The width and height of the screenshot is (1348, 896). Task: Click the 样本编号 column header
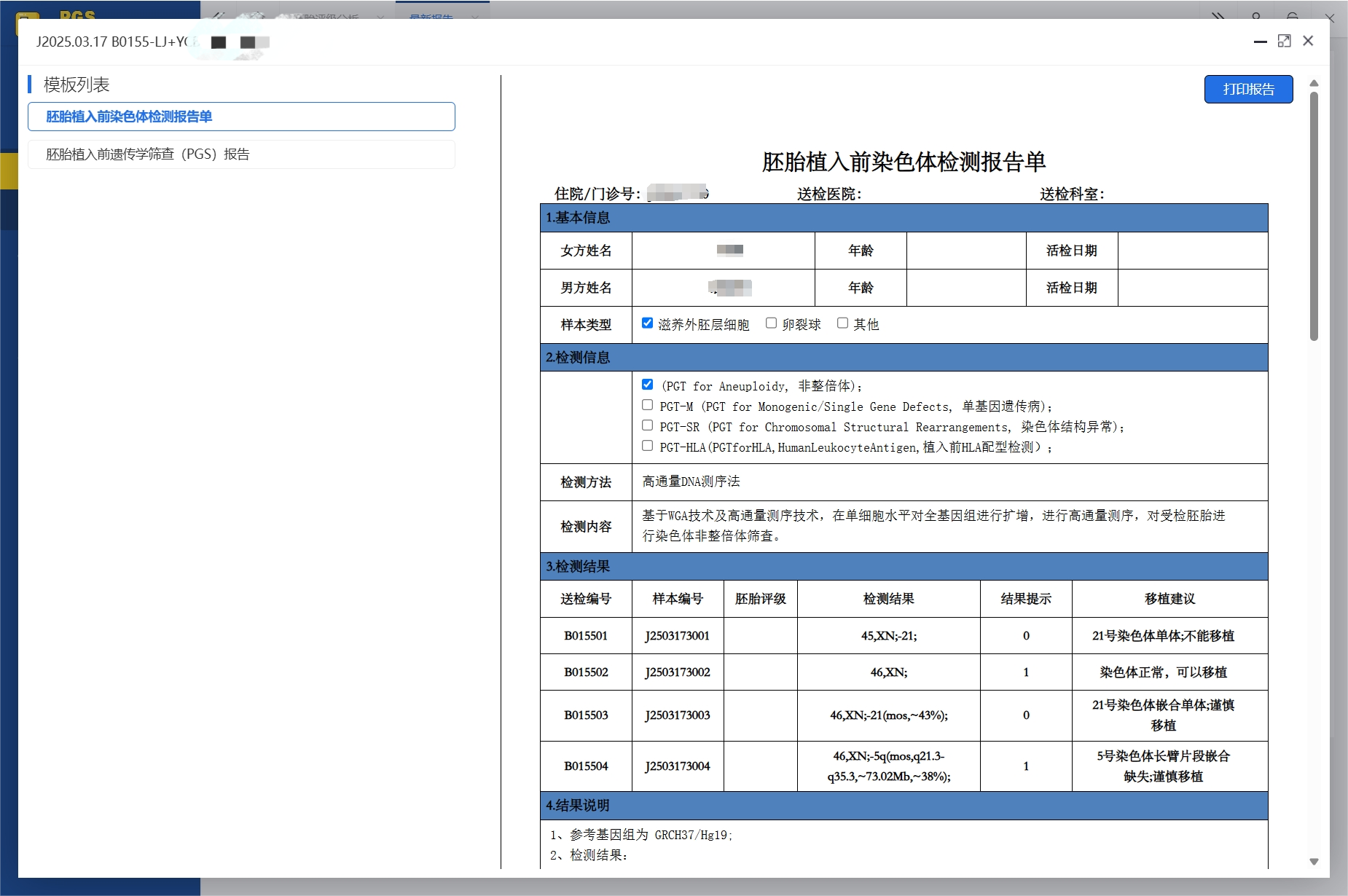point(678,599)
